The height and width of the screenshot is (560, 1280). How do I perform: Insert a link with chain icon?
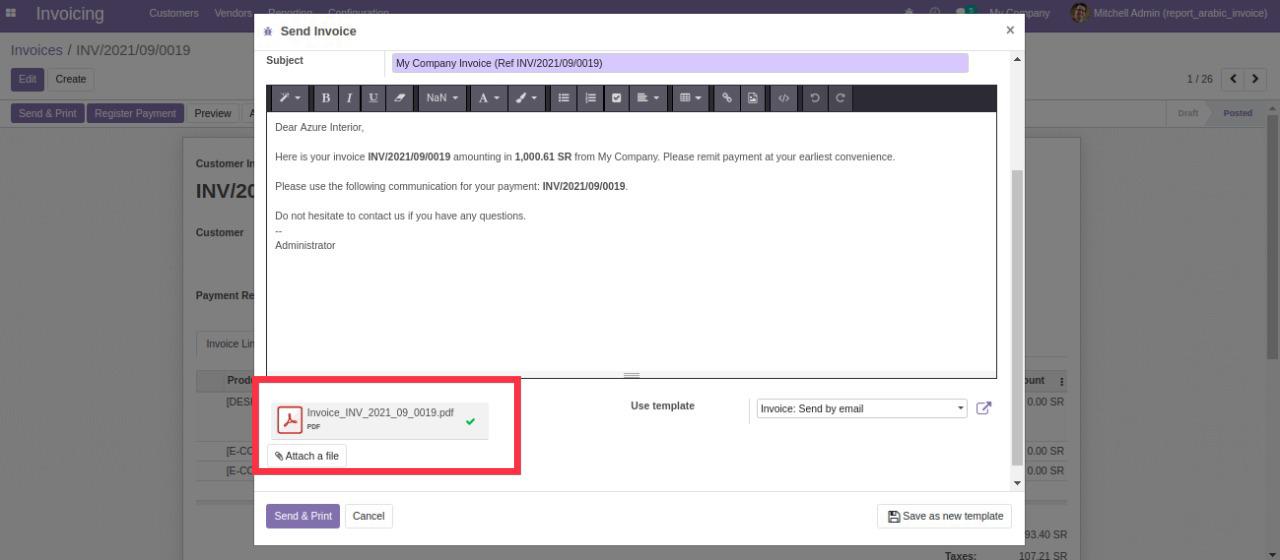[727, 98]
